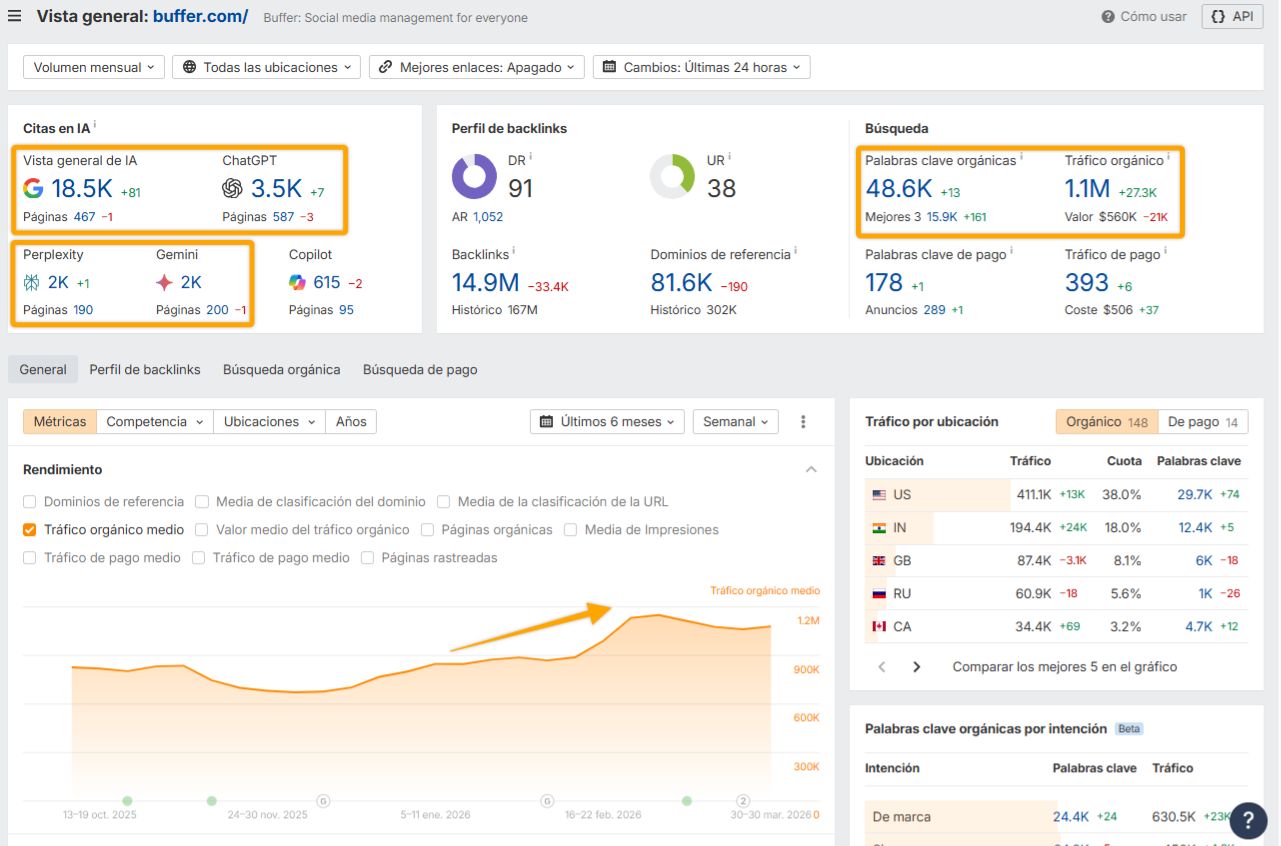
Task: Open the API panel
Action: point(1231,16)
